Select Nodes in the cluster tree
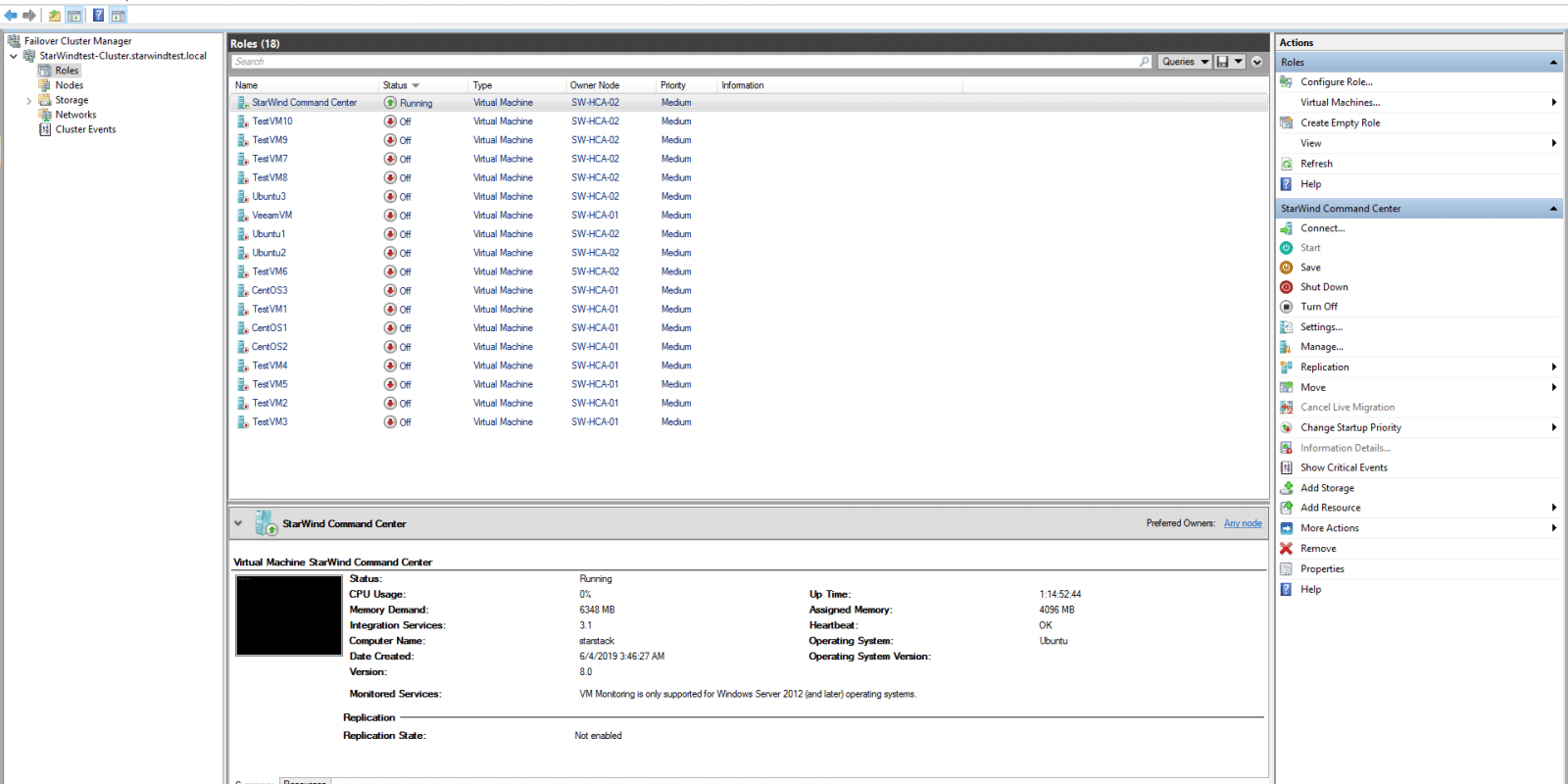 pyautogui.click(x=70, y=85)
